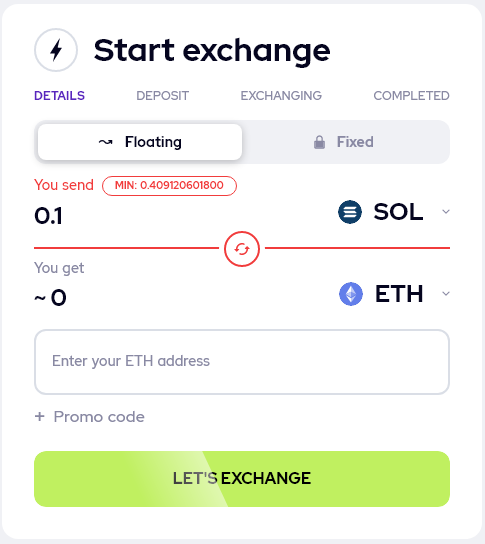
Task: Swap currencies with the red circular arrows icon
Action: [242, 249]
